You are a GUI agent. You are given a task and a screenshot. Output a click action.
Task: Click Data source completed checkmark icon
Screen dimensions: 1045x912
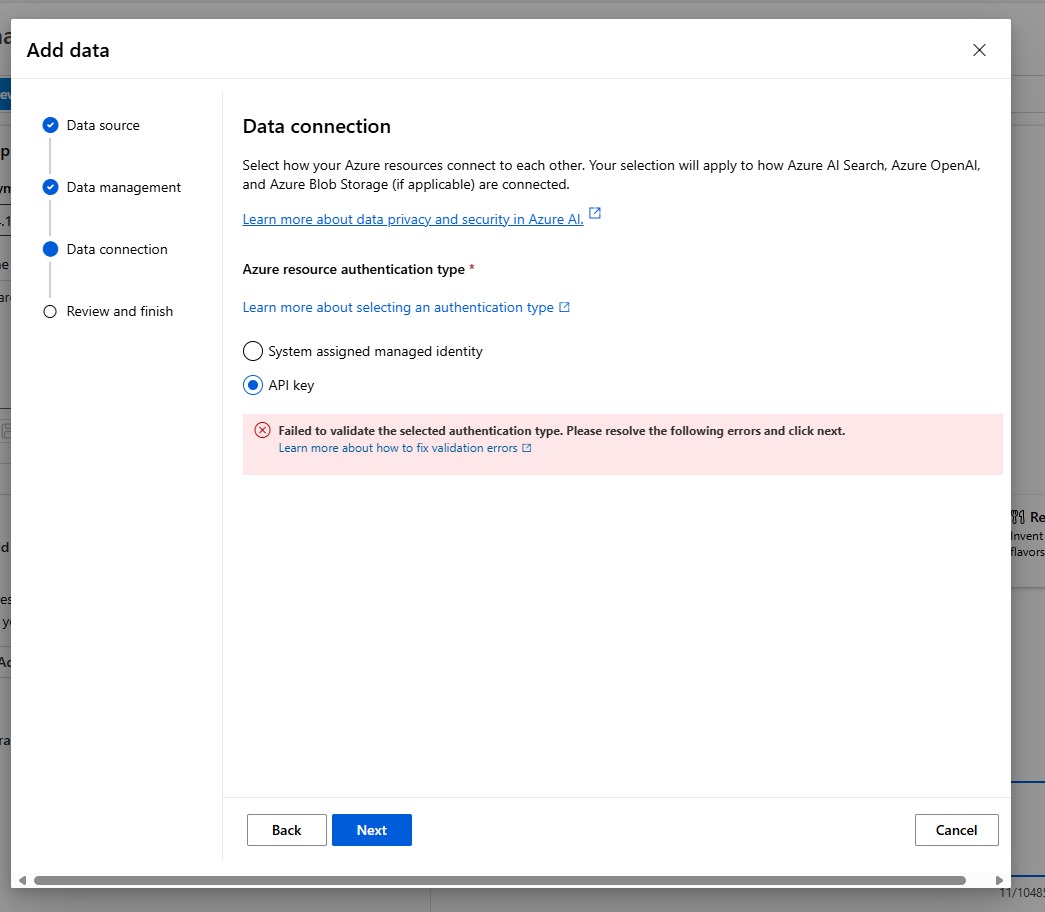51,125
